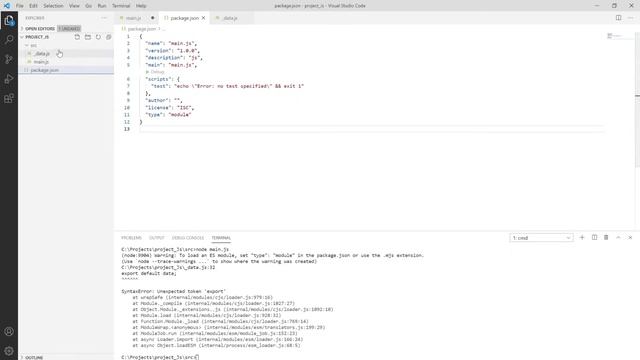Viewport: 640px width, 360px height.
Task: Click the VS Code logo icon
Action: [x=7, y=6]
